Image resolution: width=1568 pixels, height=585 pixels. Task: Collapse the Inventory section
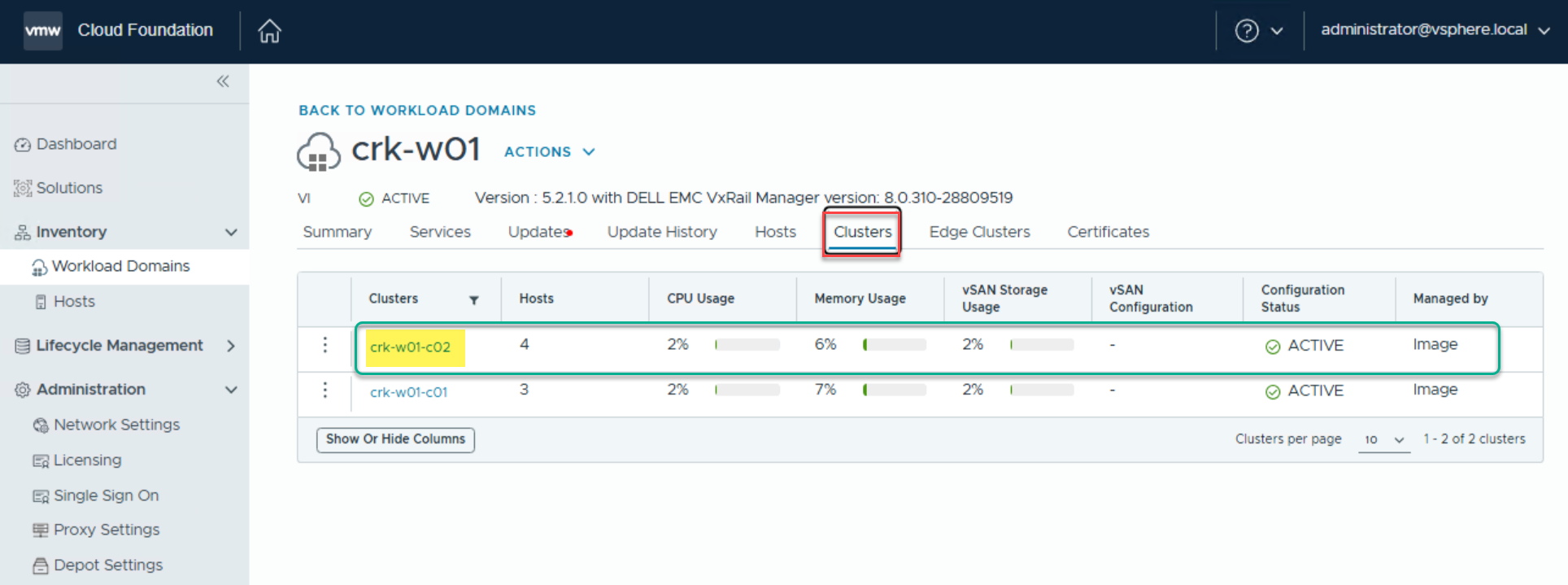point(231,233)
